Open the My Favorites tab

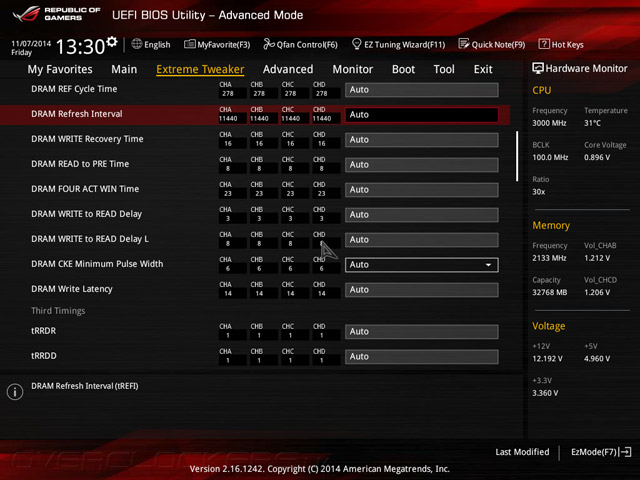coord(60,69)
